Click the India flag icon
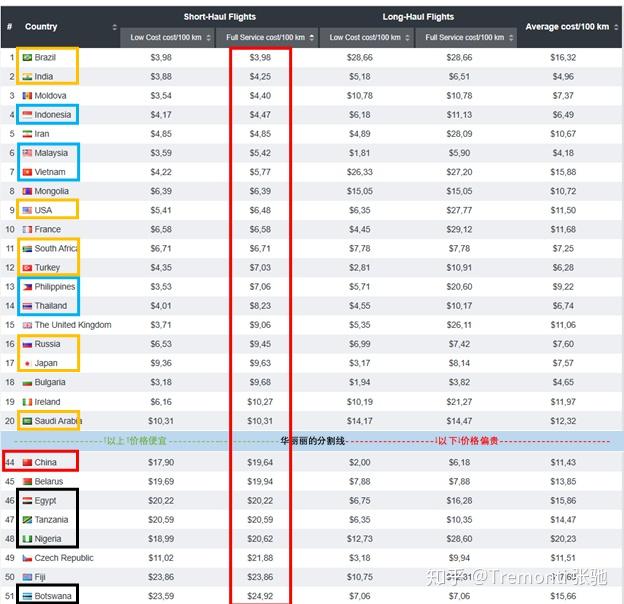The image size is (624, 604). (27, 77)
